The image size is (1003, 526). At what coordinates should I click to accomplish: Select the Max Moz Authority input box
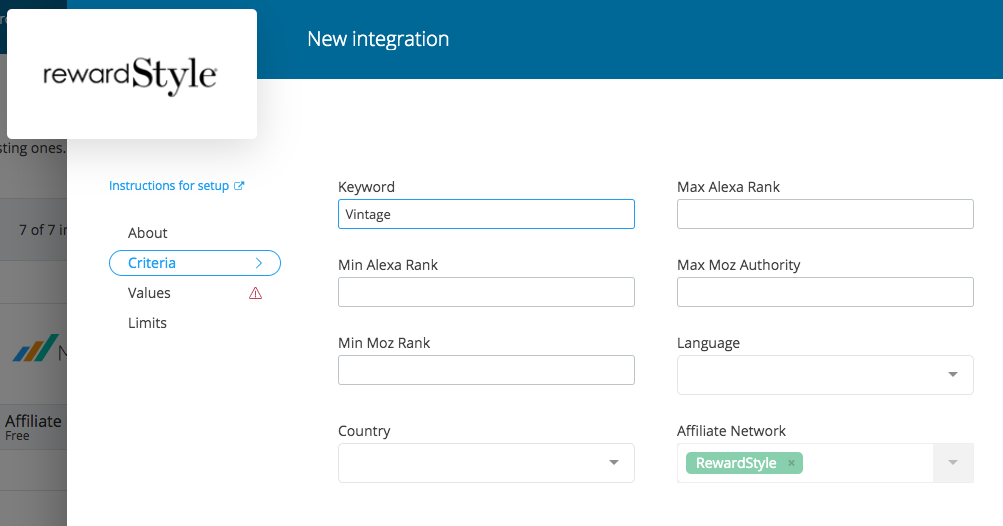coord(825,292)
